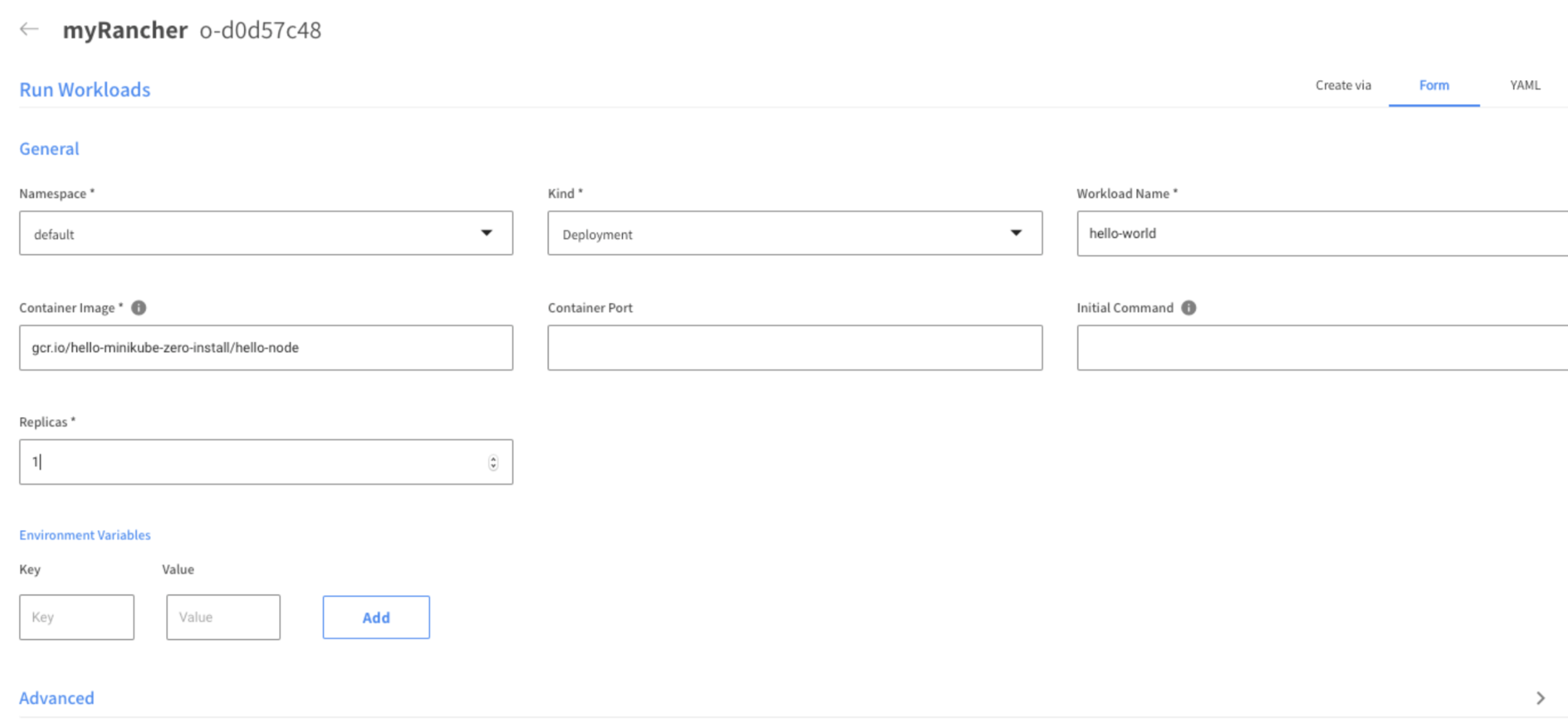The image size is (1568, 719).
Task: Click the Namespace dropdown caret arrow
Action: (x=486, y=233)
